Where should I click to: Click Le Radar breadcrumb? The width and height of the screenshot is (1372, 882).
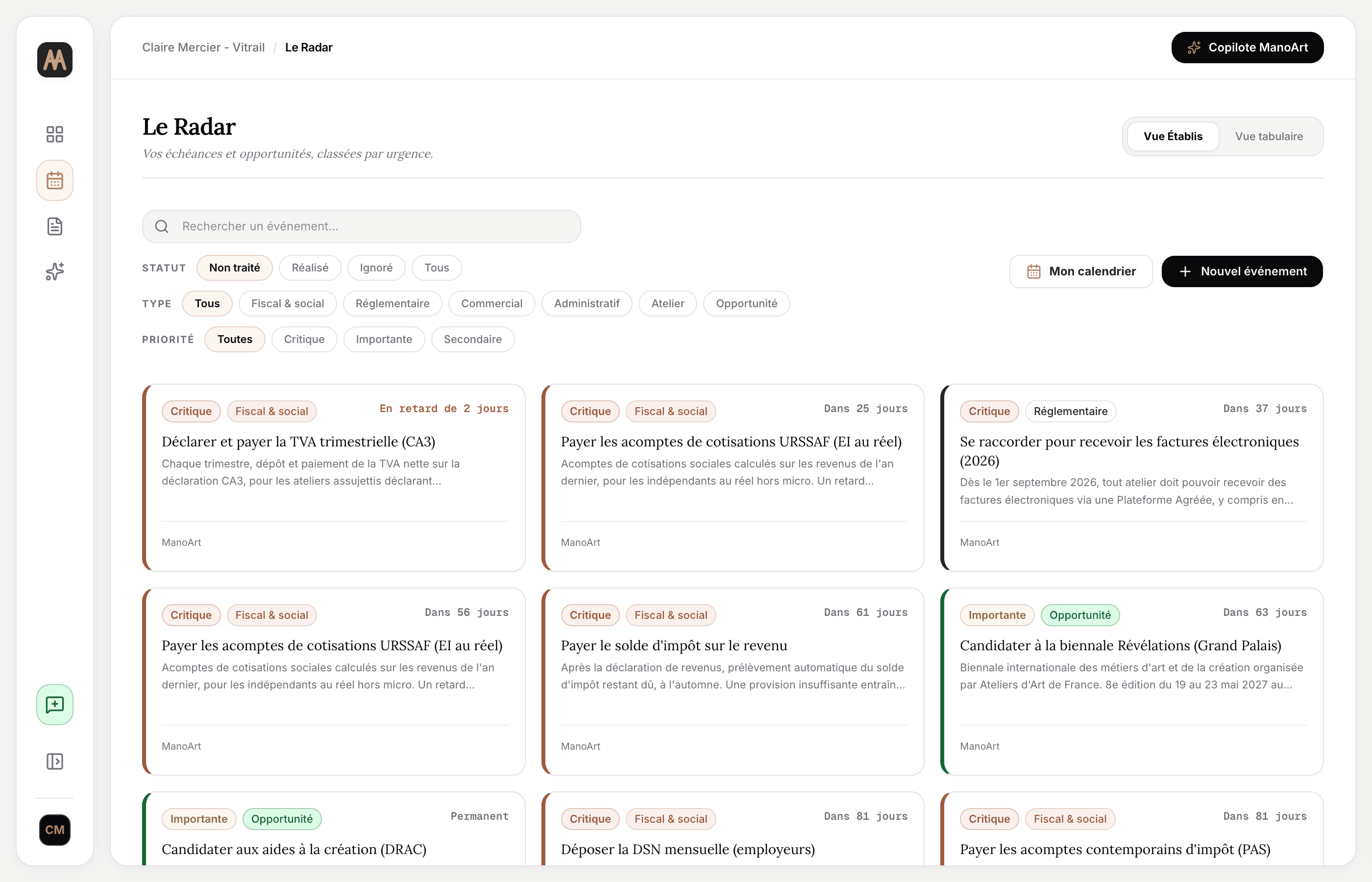point(309,48)
